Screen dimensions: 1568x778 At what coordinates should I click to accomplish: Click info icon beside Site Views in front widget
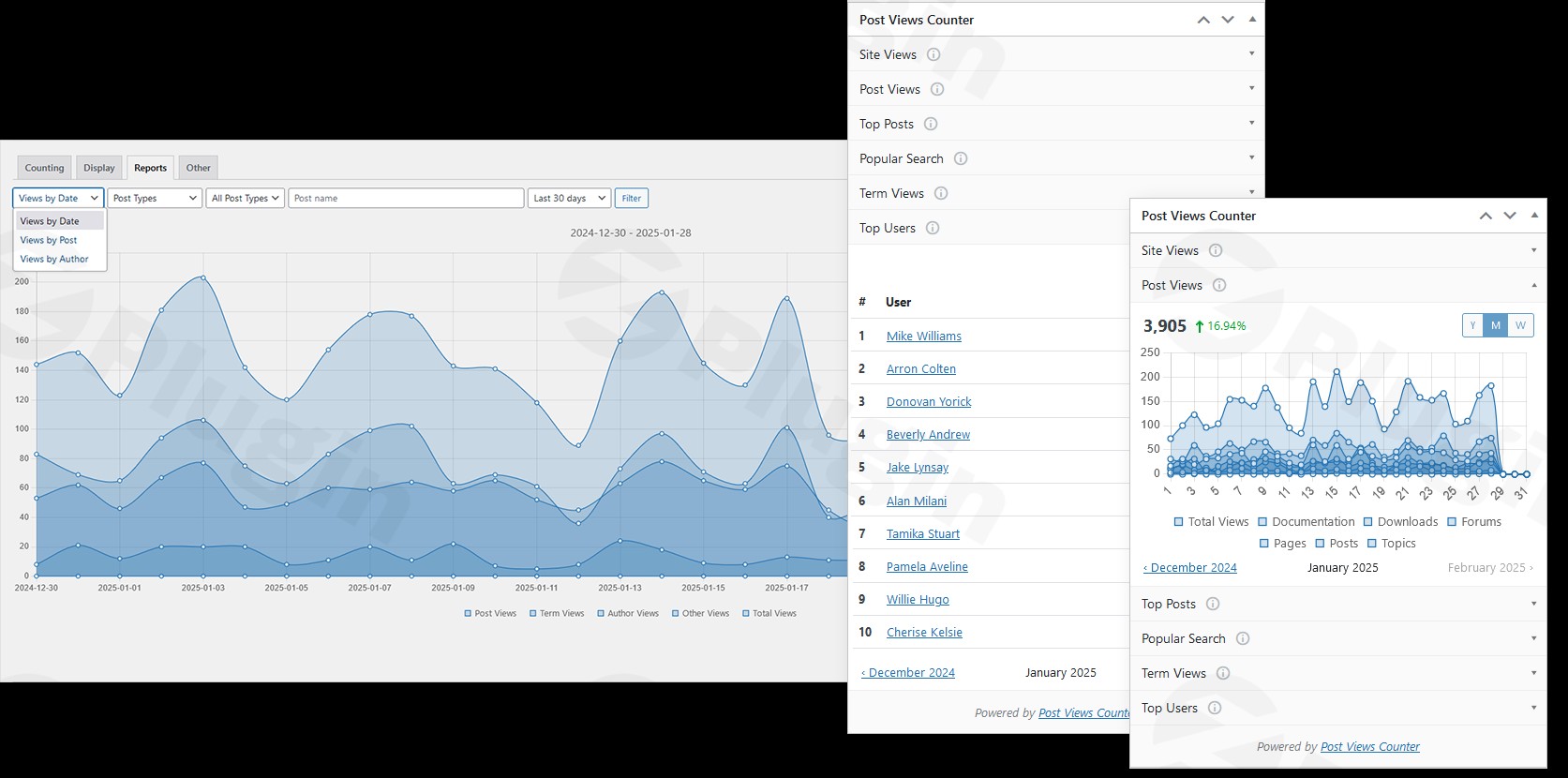[1216, 250]
